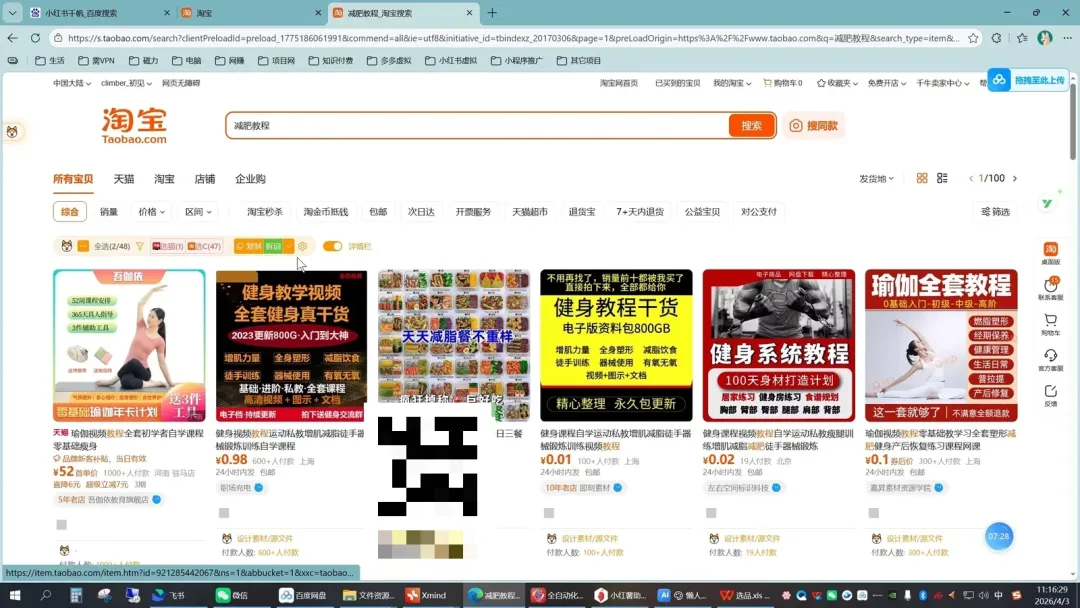Viewport: 1080px width, 608px height.
Task: Open 官方客服 in right sidebar
Action: point(1050,360)
